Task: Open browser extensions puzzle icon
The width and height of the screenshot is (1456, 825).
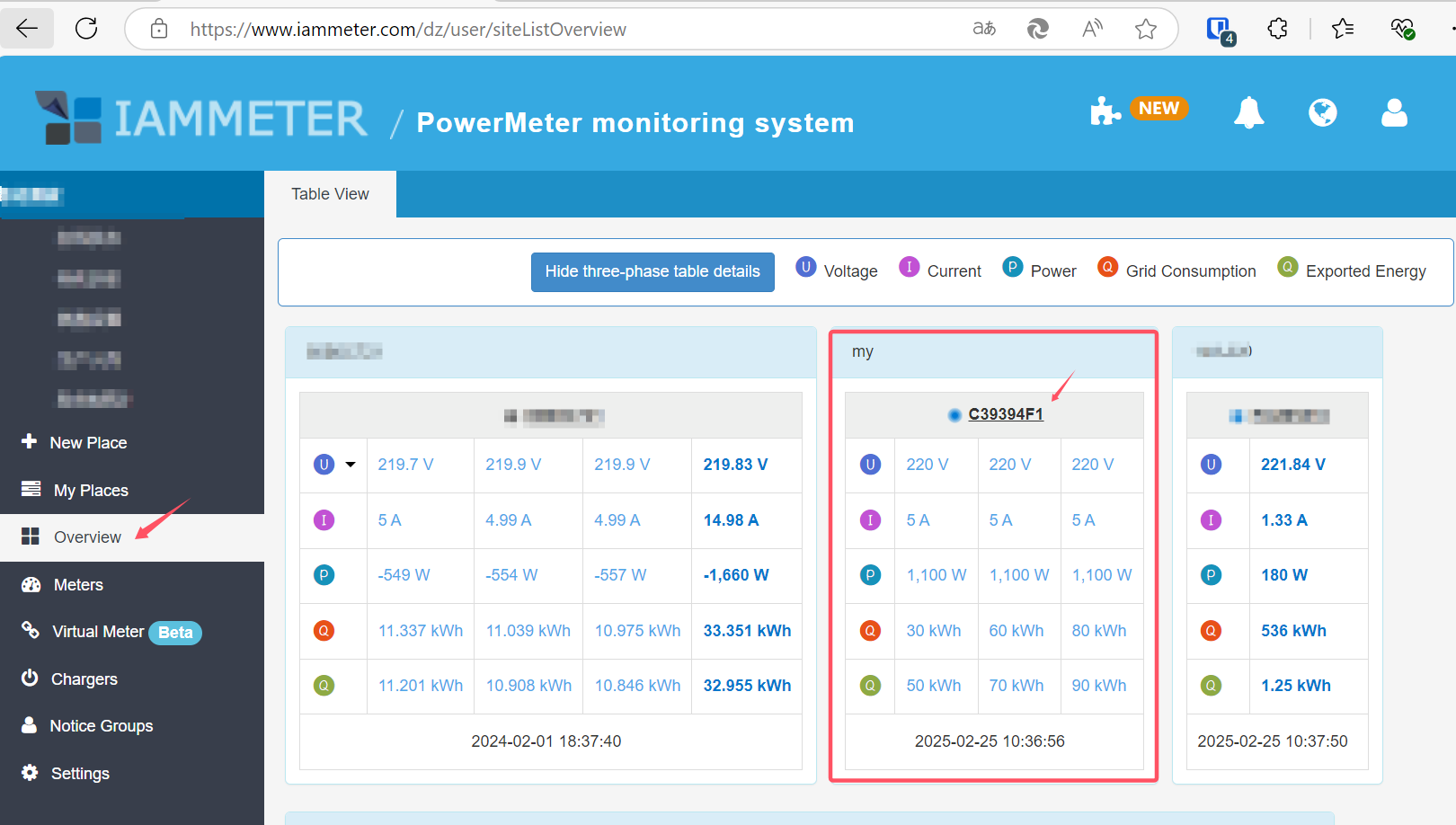Action: pos(1277,29)
